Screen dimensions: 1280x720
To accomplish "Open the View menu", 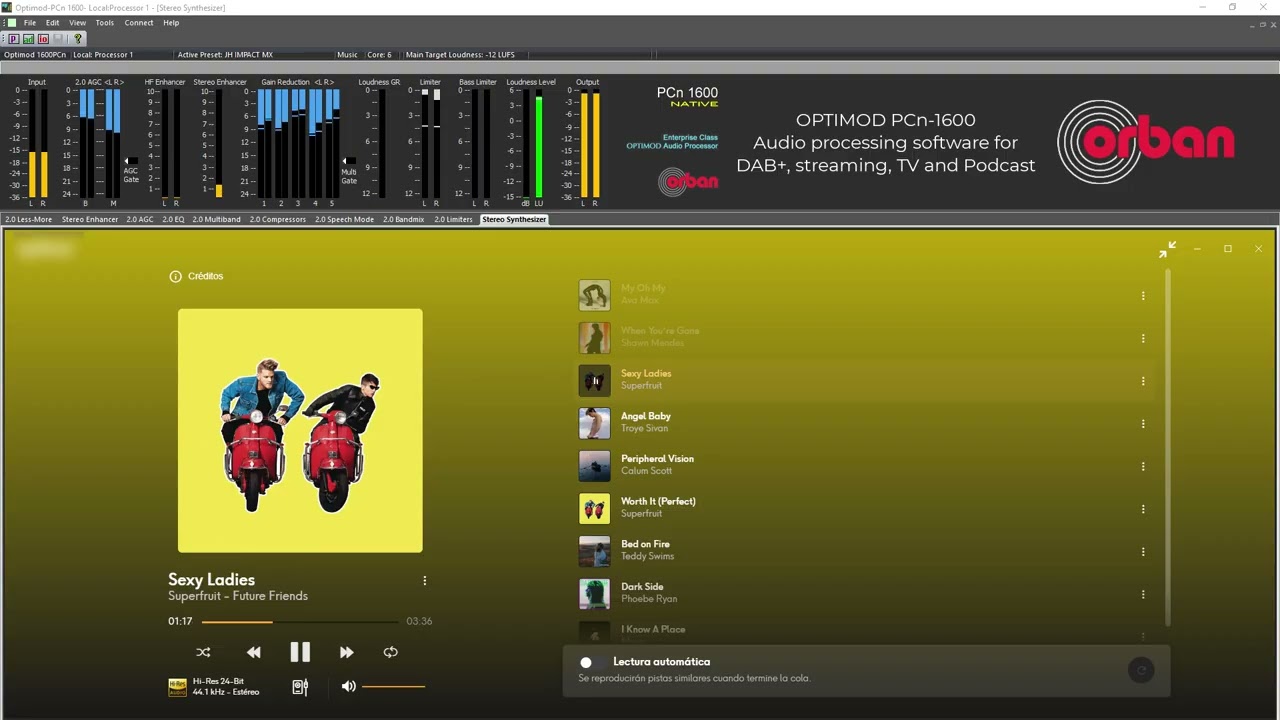I will coord(77,23).
